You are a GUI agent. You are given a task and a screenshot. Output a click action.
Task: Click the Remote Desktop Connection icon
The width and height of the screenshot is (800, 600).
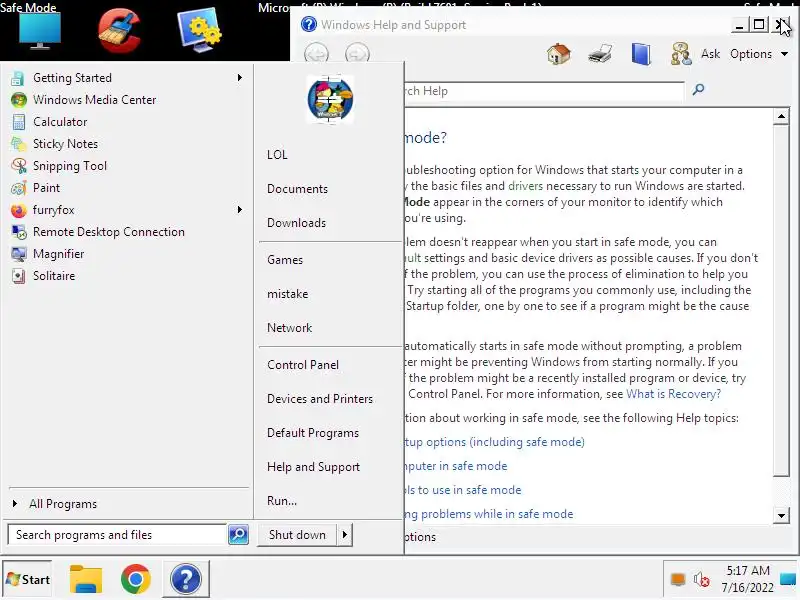click(18, 232)
